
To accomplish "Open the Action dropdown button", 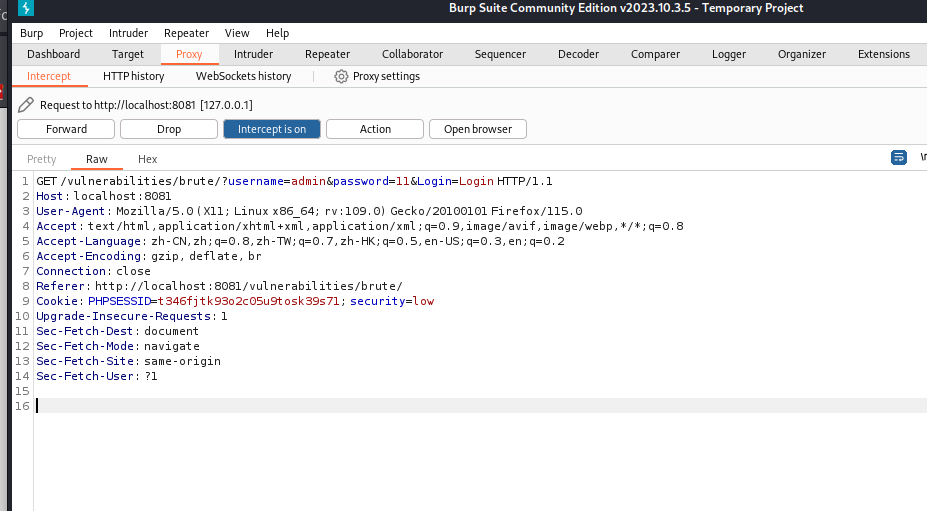I will [375, 129].
